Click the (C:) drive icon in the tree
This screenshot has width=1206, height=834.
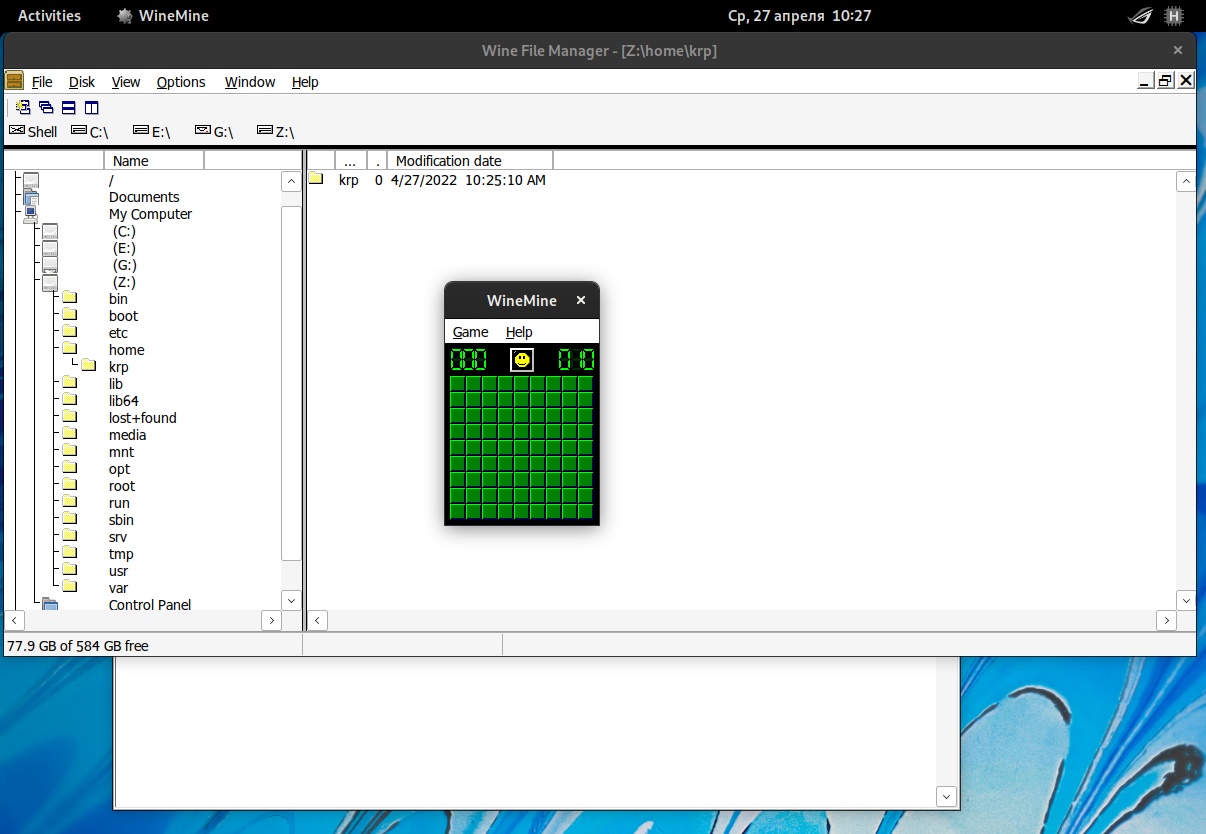click(50, 231)
